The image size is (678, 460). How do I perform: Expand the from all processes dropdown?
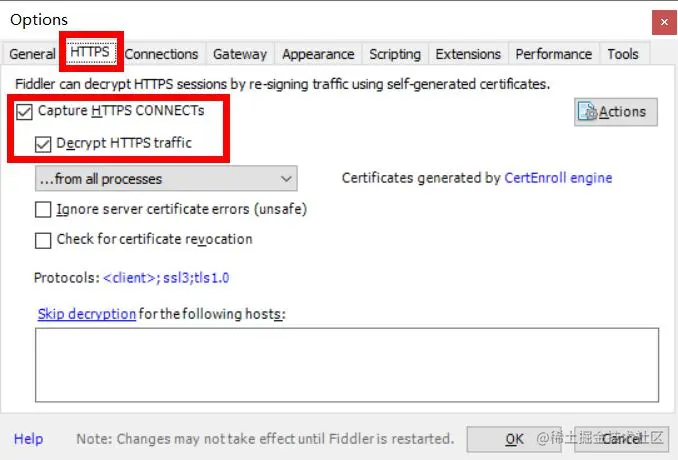(x=166, y=179)
